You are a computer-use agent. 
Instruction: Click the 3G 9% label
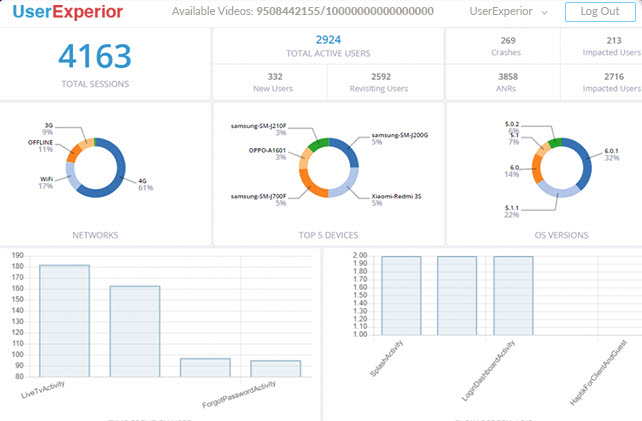48,129
